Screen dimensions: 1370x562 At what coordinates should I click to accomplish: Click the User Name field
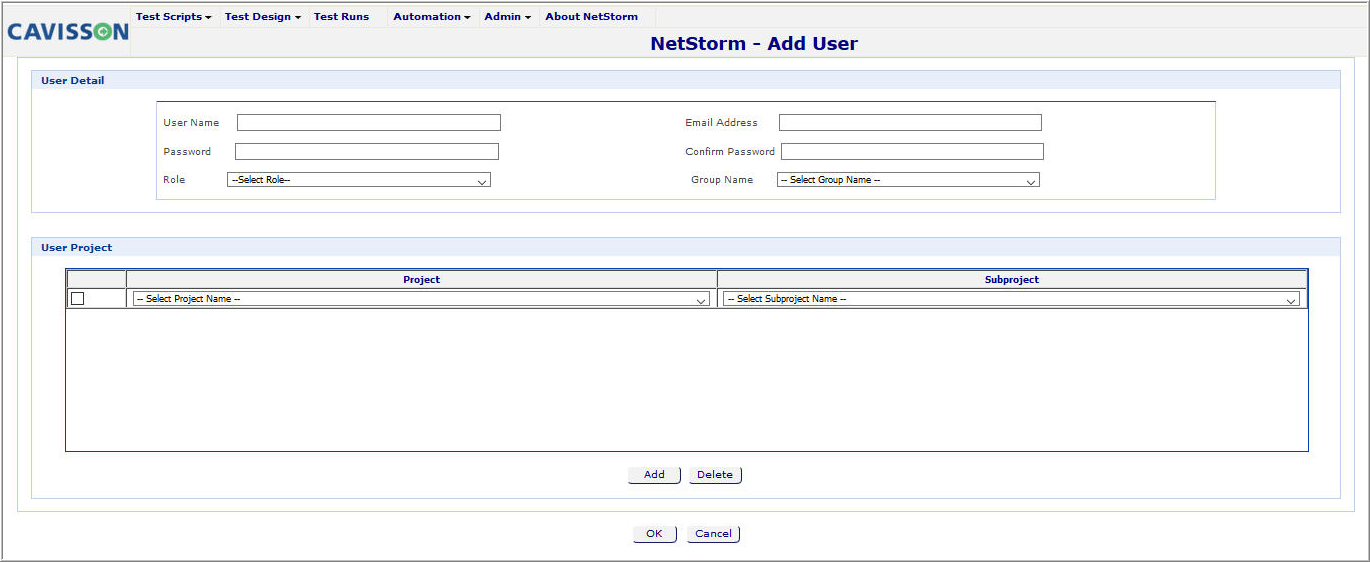(369, 123)
